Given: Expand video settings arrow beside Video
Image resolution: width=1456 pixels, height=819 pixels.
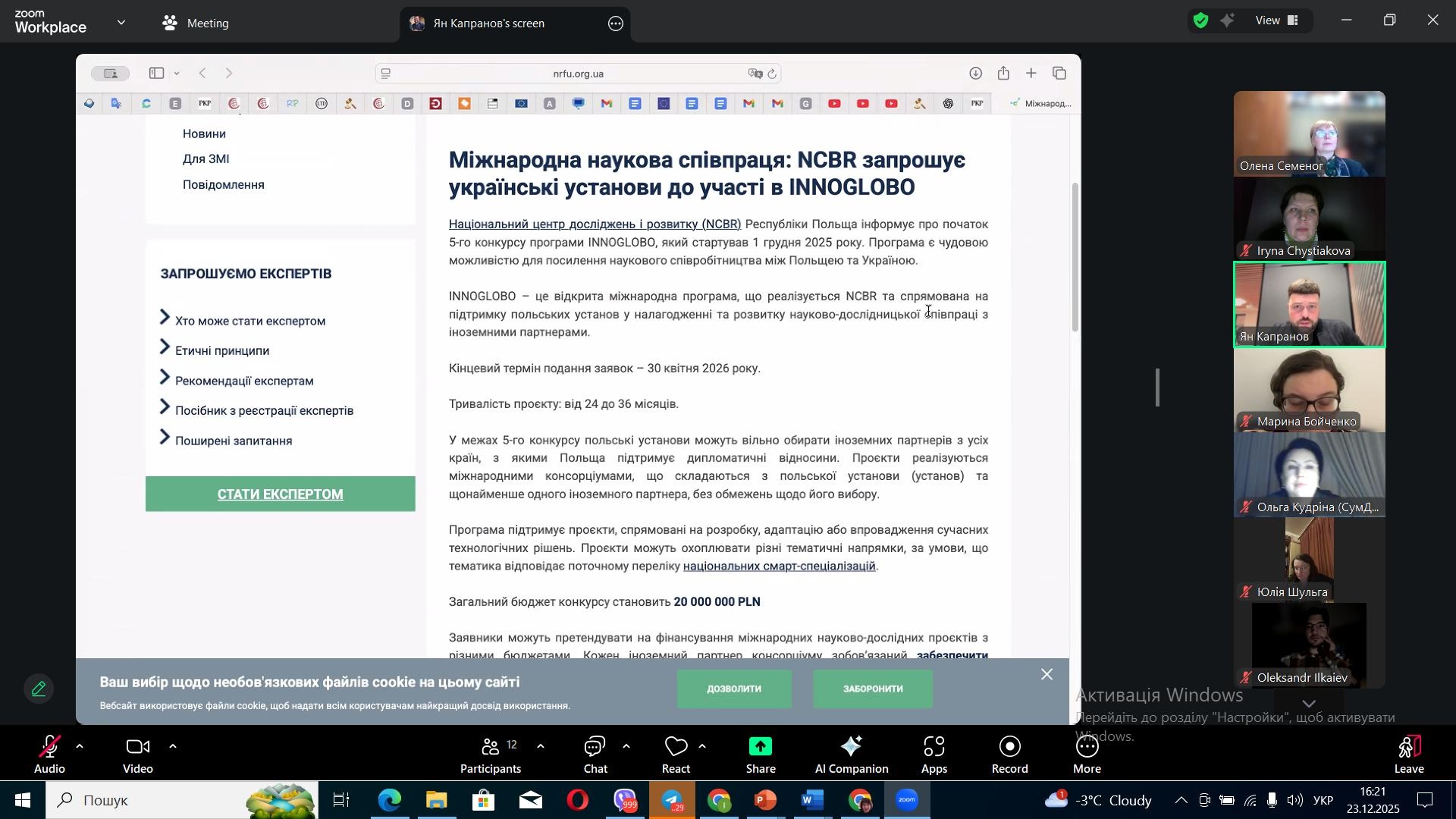Looking at the screenshot, I should coord(173,747).
